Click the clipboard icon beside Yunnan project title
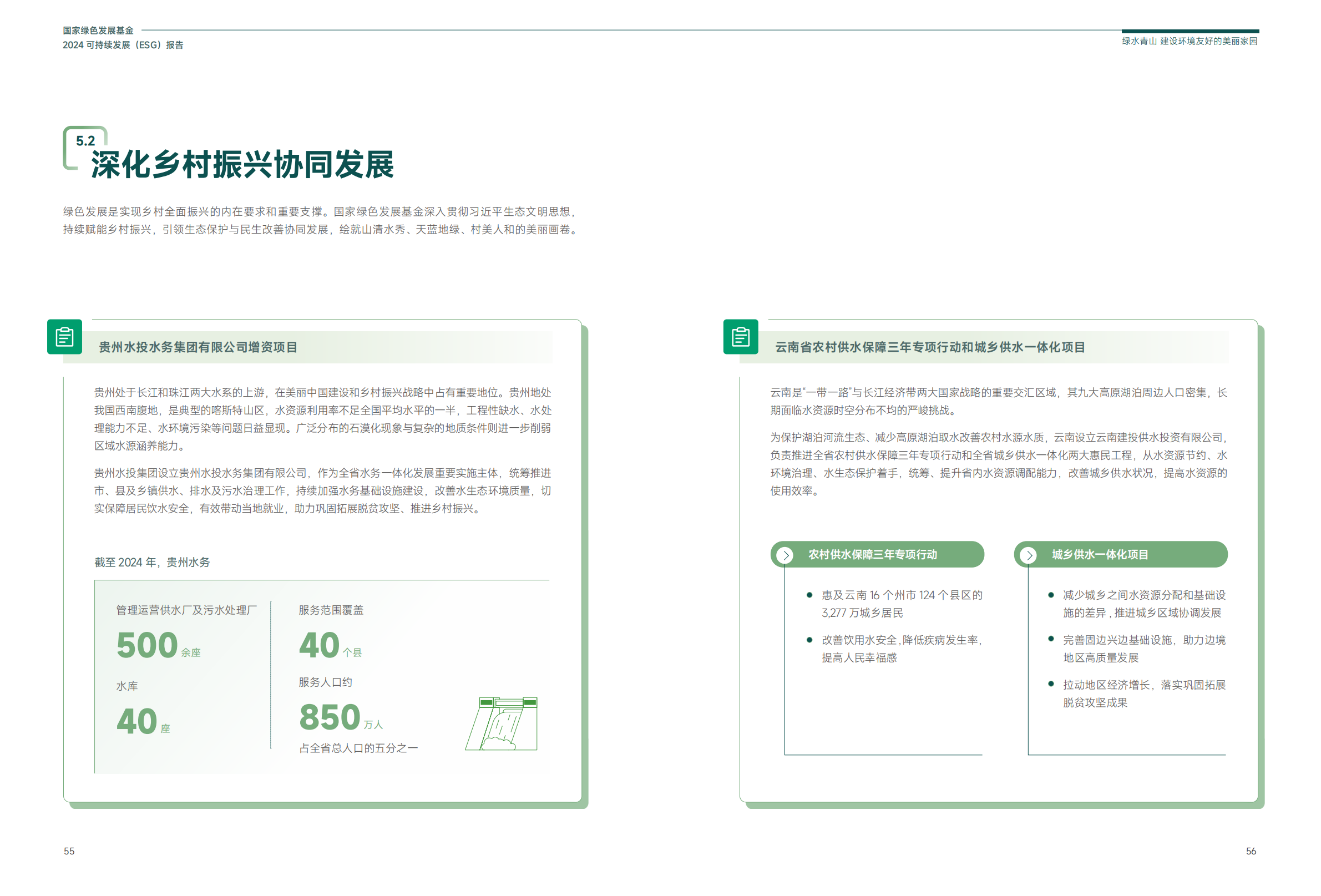This screenshot has height=896, width=1321. click(740, 337)
